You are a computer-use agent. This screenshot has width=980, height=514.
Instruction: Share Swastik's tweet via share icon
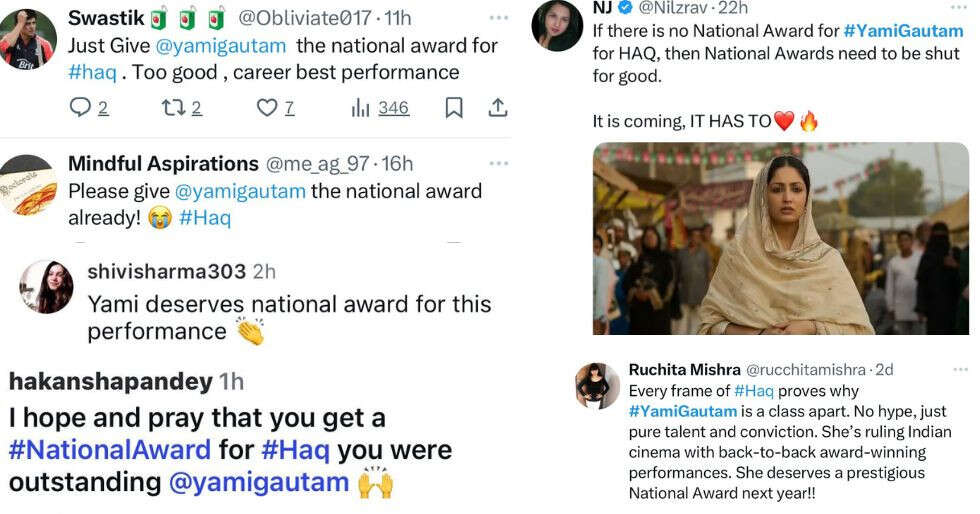point(497,108)
